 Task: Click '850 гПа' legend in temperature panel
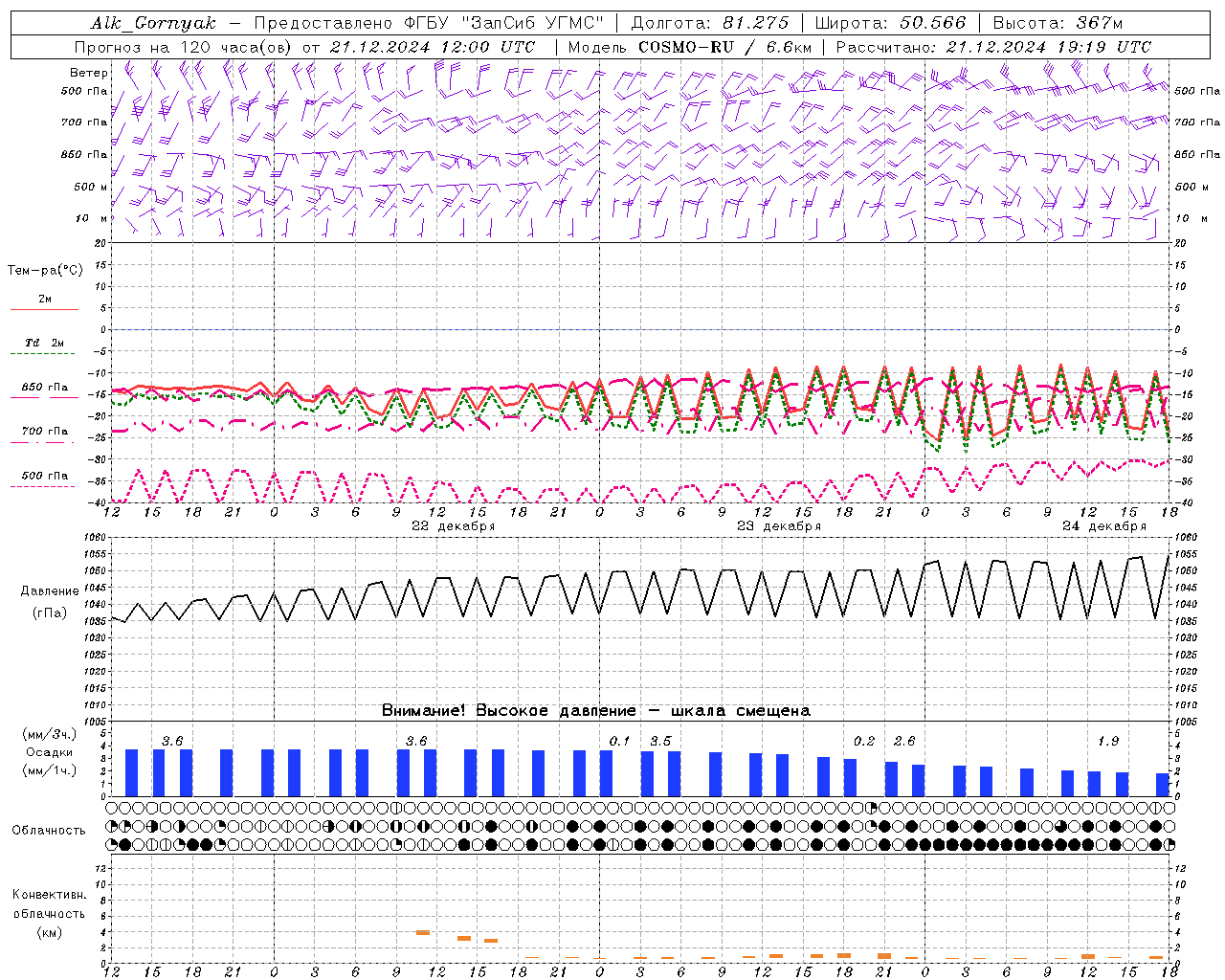[45, 388]
